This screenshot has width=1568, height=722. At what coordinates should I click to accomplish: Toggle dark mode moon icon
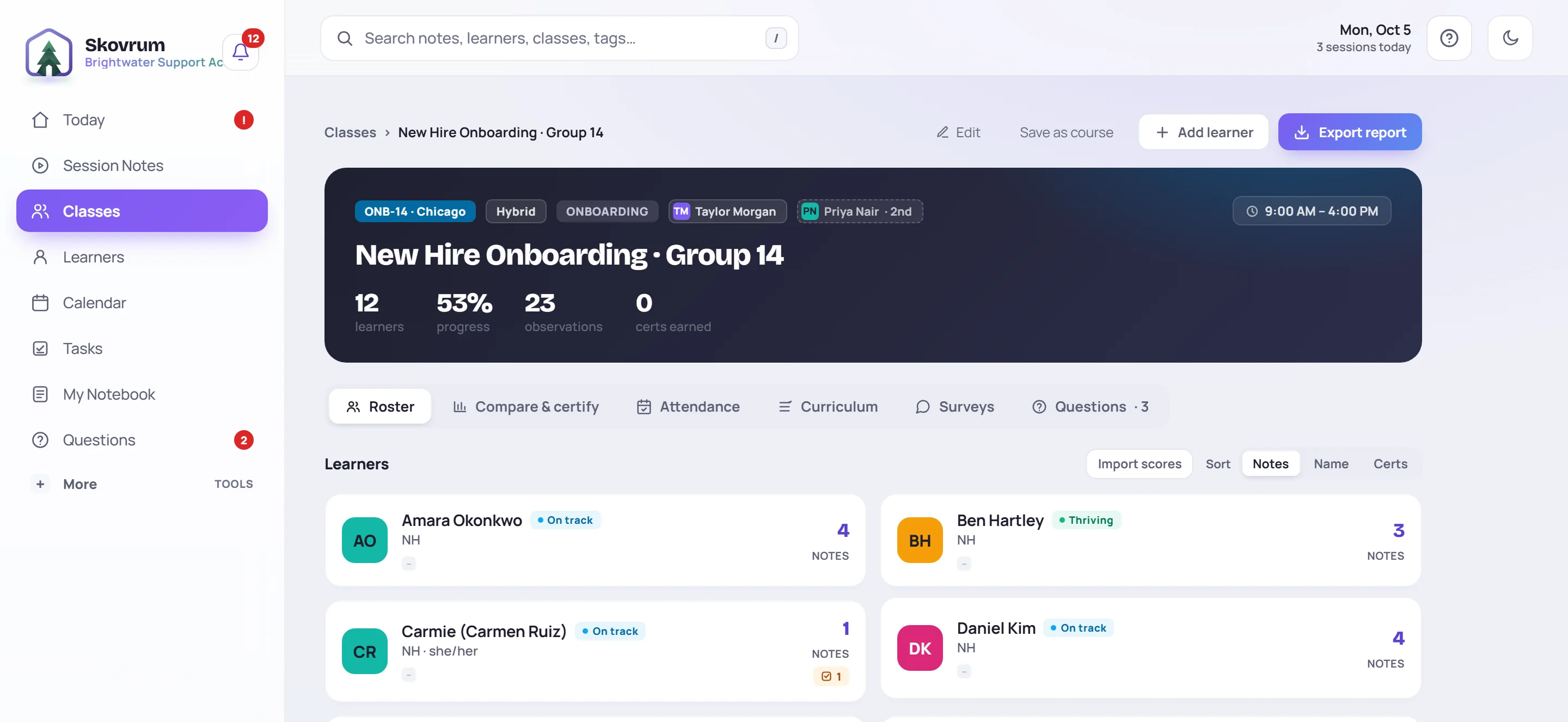[x=1510, y=38]
